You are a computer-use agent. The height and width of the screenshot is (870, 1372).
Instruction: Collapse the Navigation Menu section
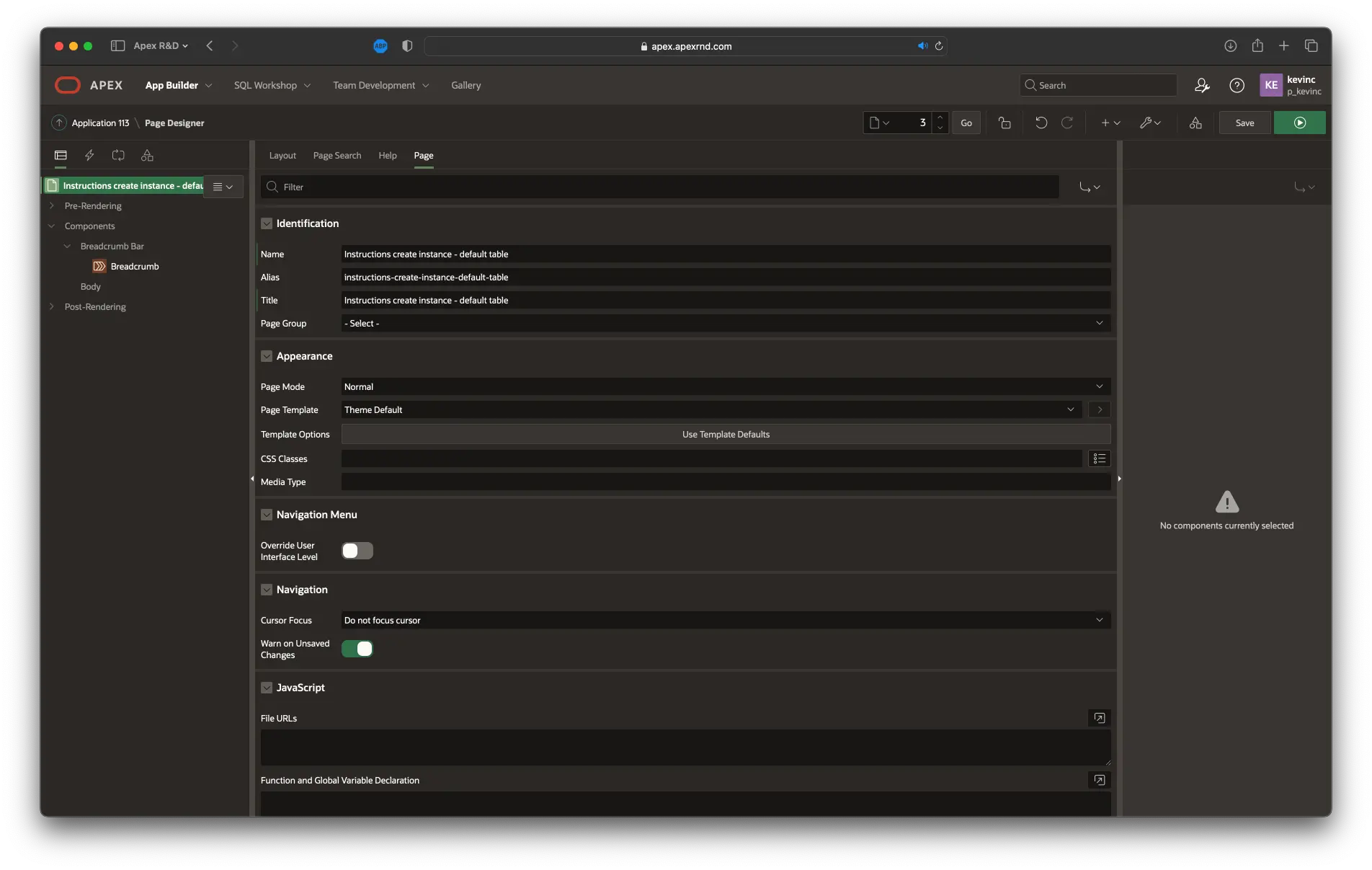[x=267, y=515]
